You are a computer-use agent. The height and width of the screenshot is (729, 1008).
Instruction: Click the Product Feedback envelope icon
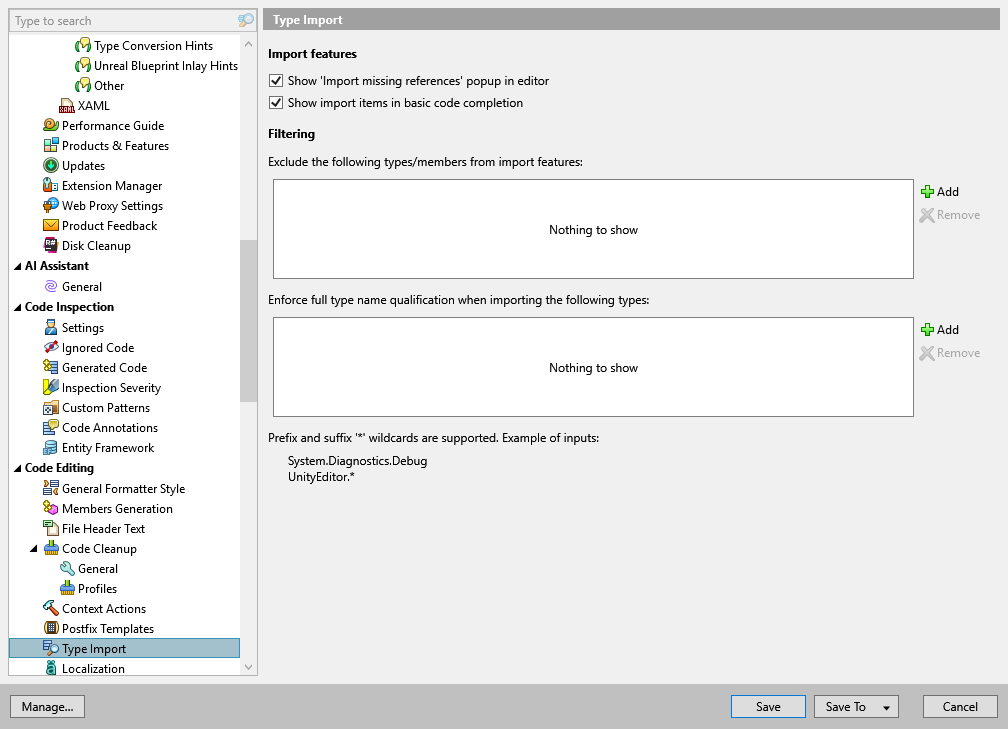point(51,226)
